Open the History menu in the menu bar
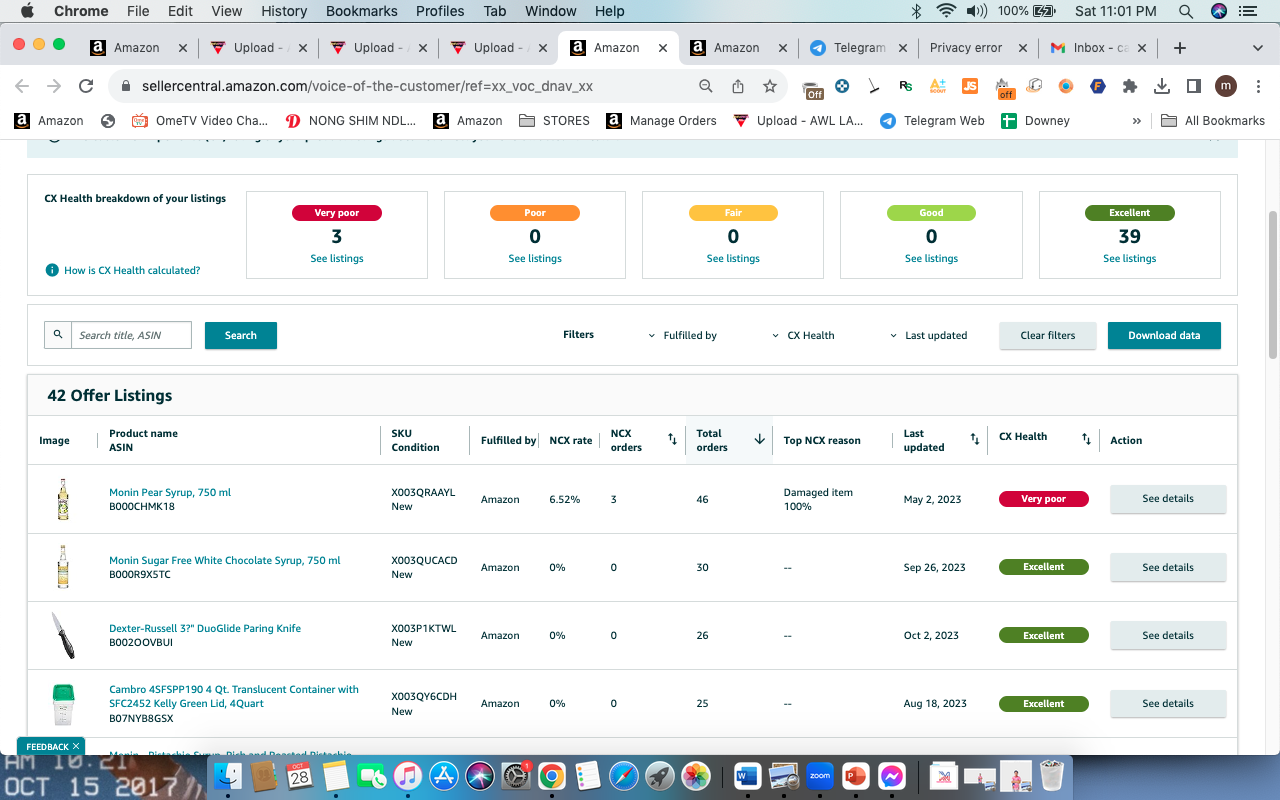The image size is (1280, 800). [x=284, y=11]
